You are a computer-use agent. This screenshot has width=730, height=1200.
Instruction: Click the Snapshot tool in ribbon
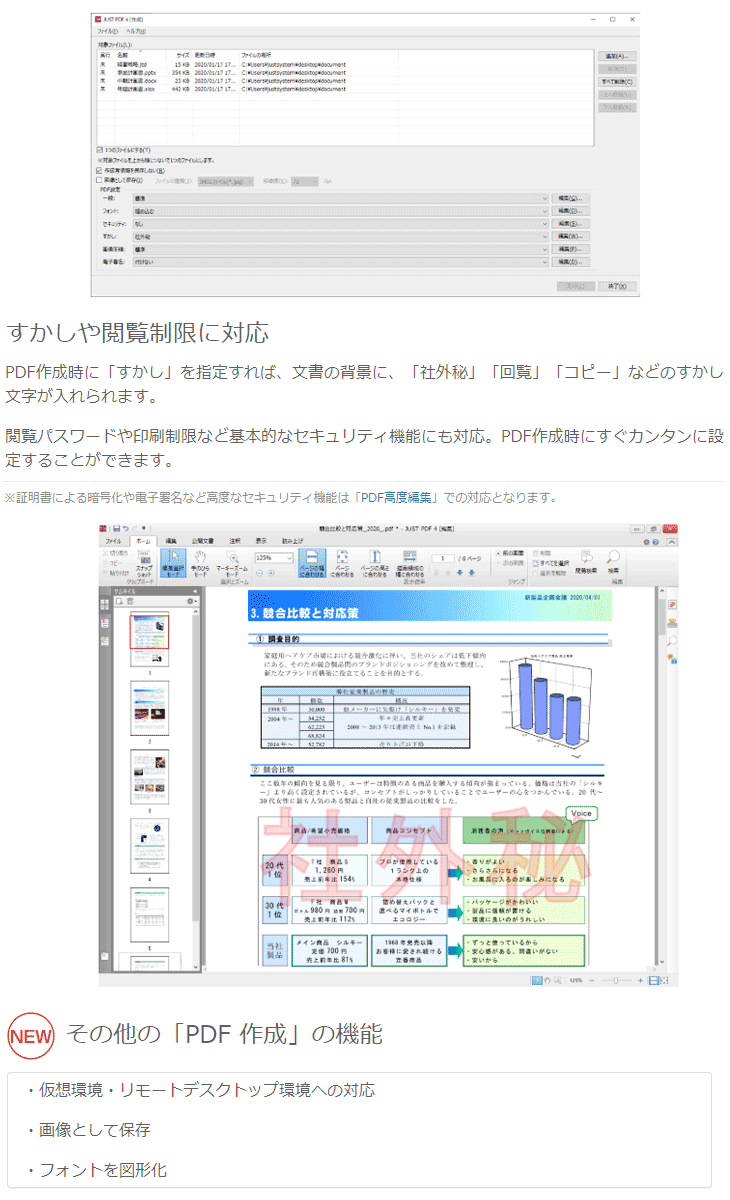point(145,565)
